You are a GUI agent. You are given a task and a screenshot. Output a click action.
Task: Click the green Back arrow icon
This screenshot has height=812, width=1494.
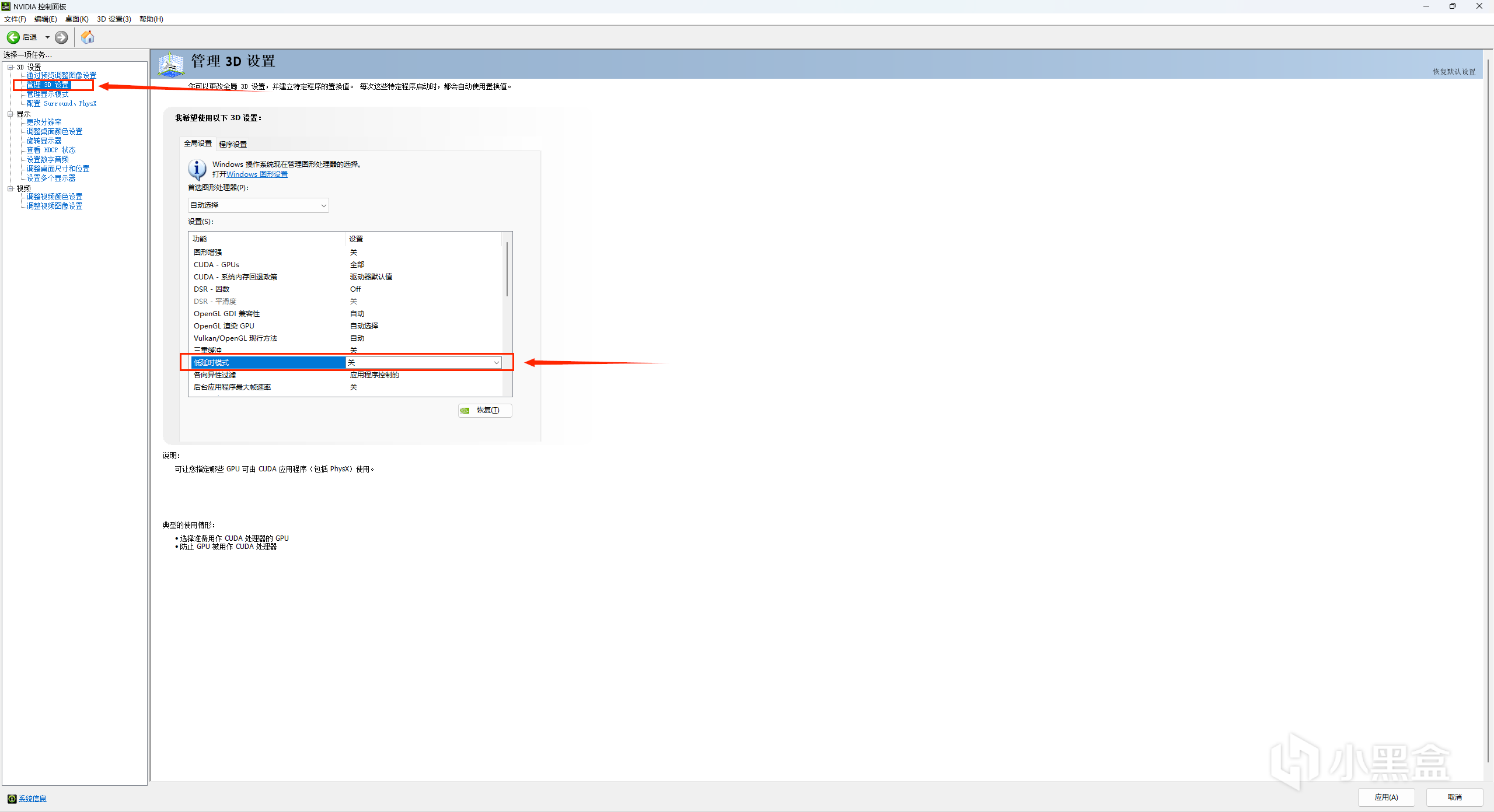(x=13, y=37)
